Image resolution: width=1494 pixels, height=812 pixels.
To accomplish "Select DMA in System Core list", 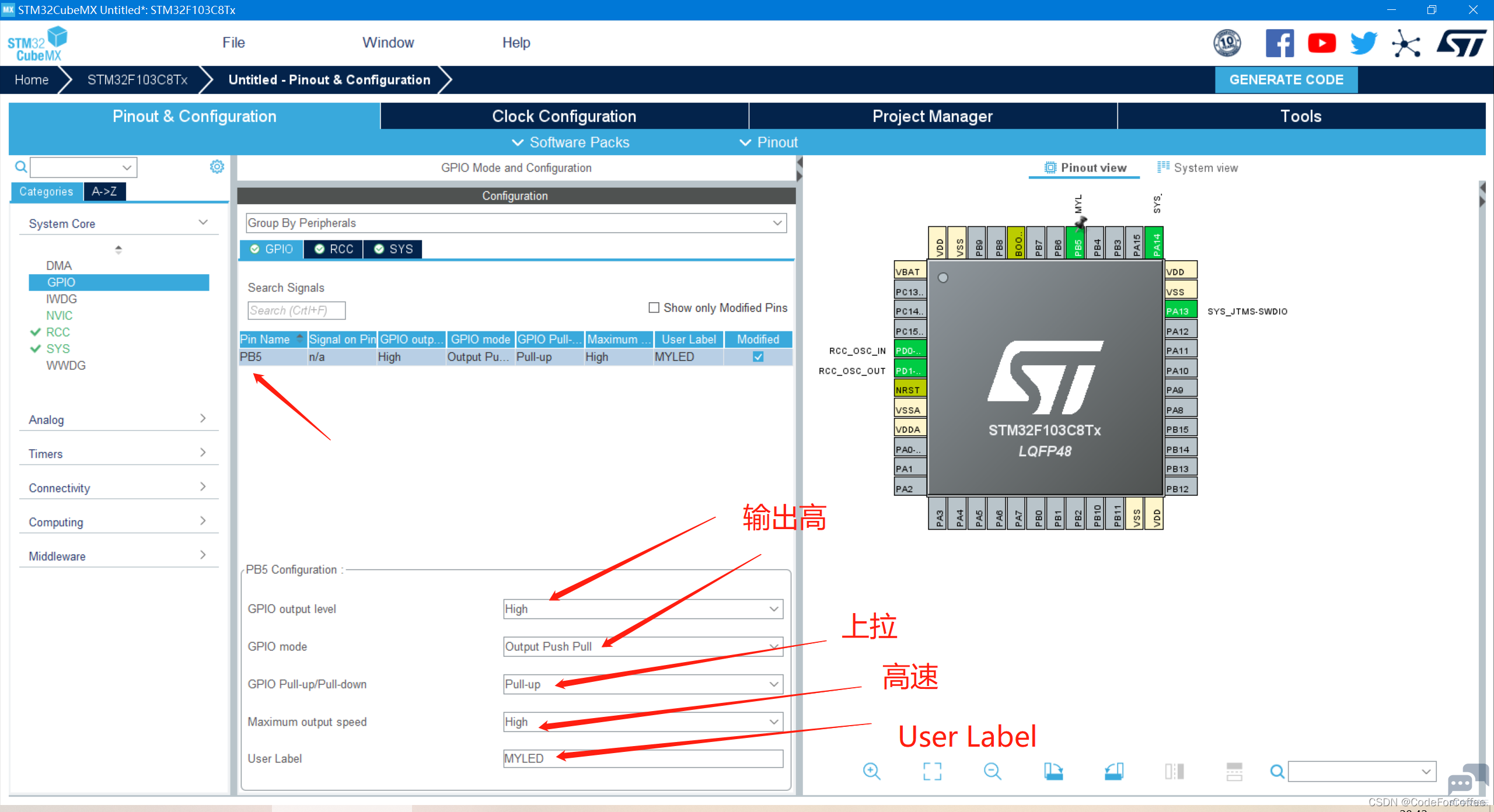I will (59, 265).
